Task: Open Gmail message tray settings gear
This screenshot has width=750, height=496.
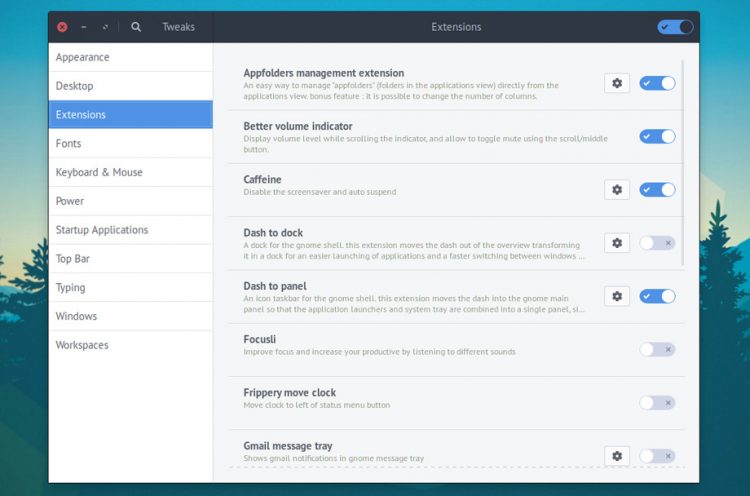Action: click(x=617, y=456)
